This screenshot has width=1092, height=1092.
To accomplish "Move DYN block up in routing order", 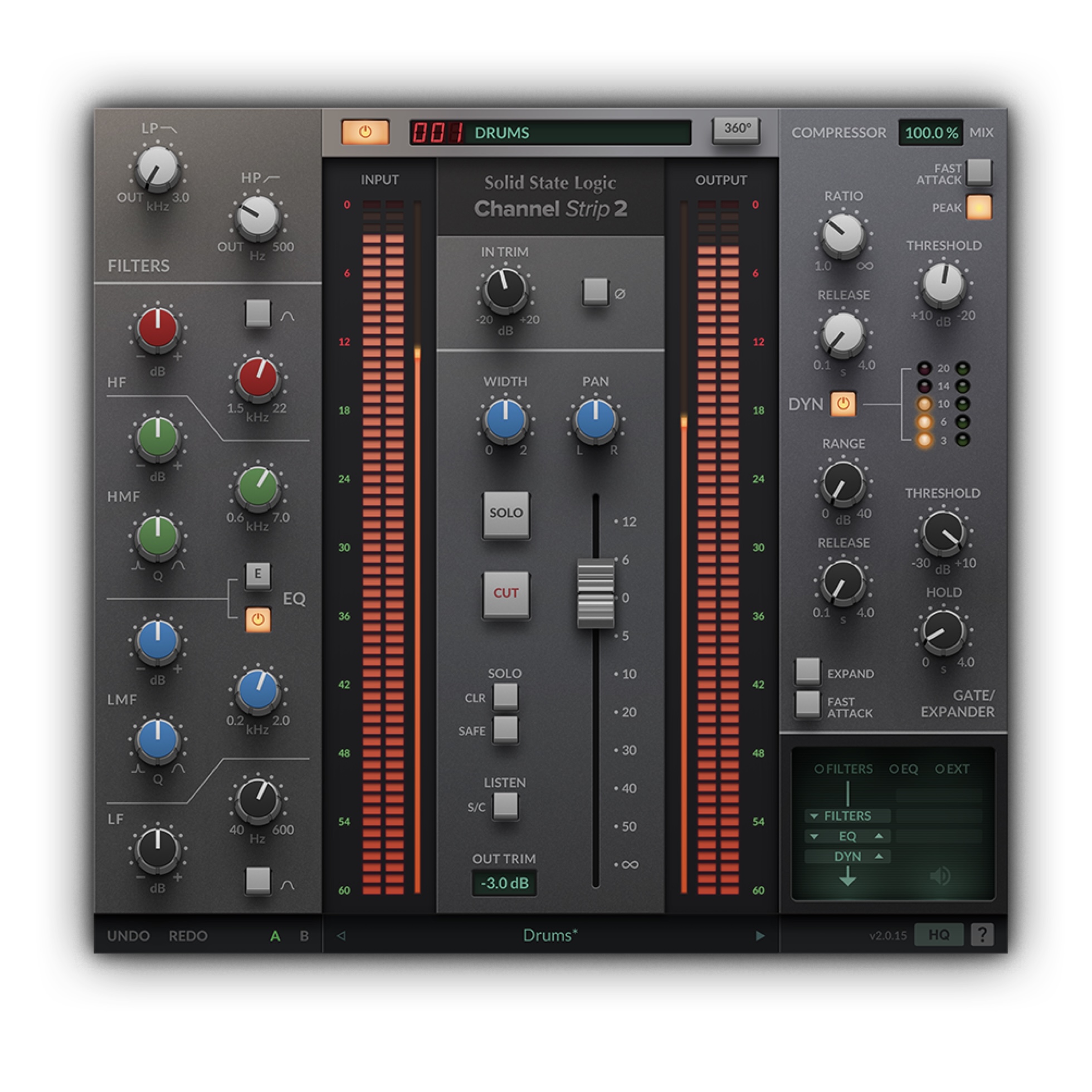I will tap(879, 856).
